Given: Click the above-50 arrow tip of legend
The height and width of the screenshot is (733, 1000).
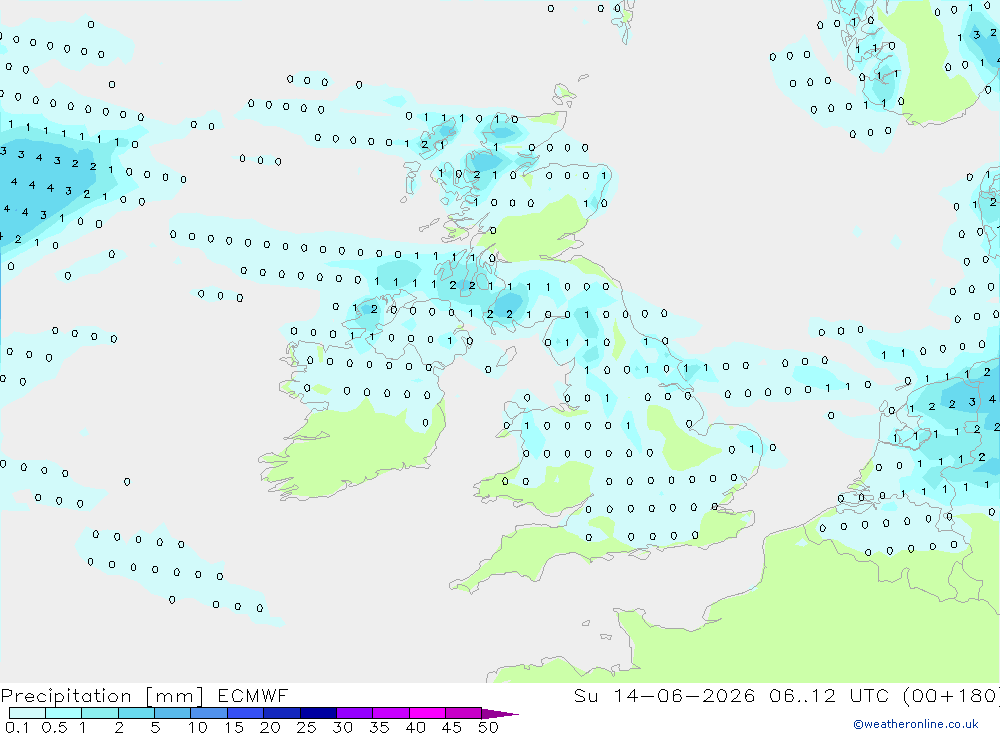Looking at the screenshot, I should click(x=501, y=714).
